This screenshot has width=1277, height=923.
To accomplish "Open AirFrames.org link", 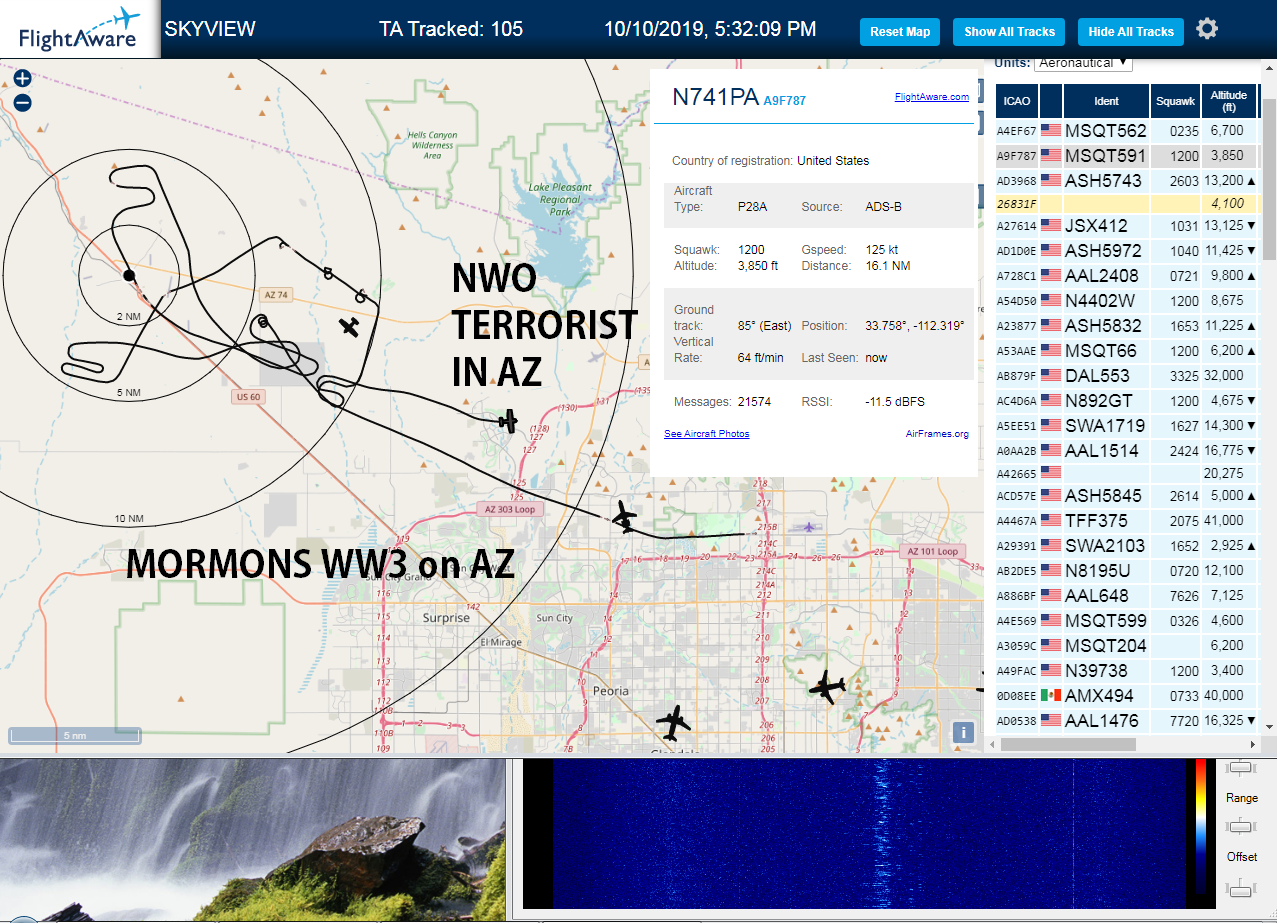I will (x=937, y=434).
